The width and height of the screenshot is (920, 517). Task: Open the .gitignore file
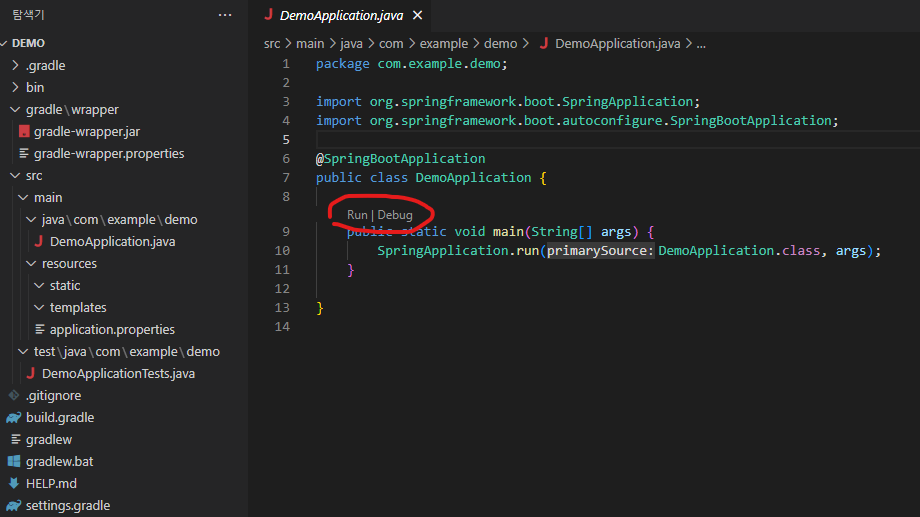(x=53, y=396)
